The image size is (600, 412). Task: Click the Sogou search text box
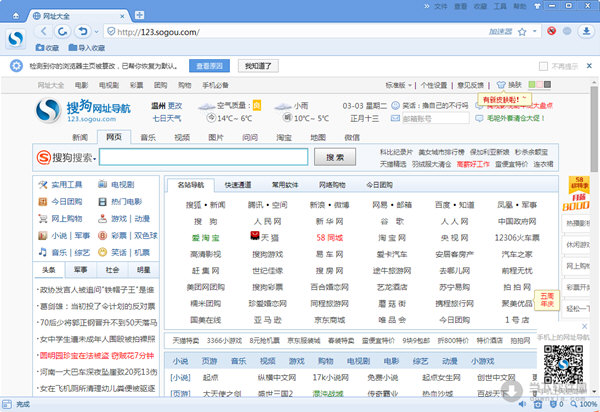pyautogui.click(x=204, y=157)
